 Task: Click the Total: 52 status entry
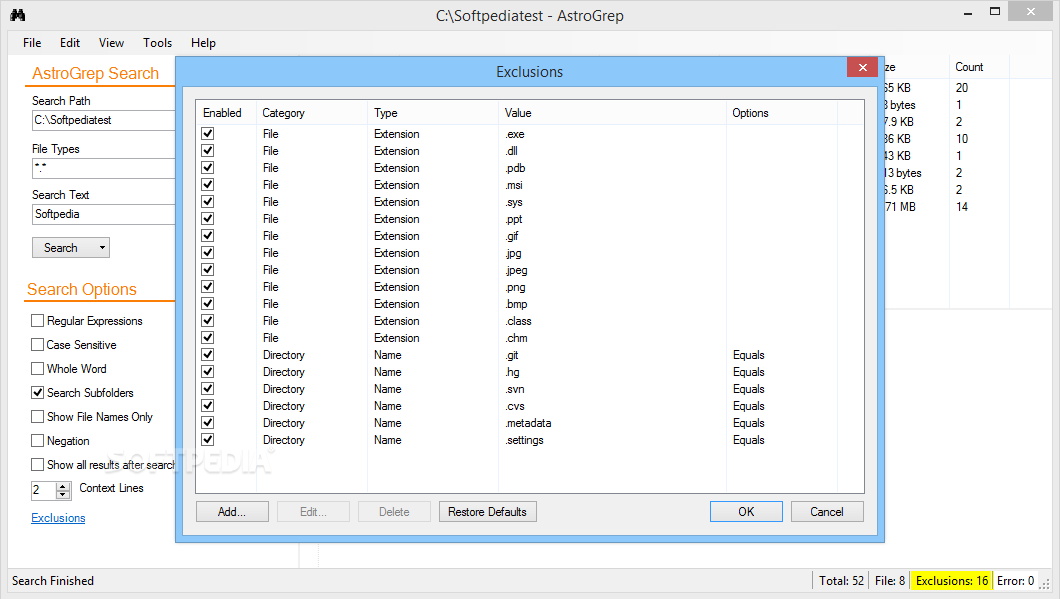click(841, 581)
